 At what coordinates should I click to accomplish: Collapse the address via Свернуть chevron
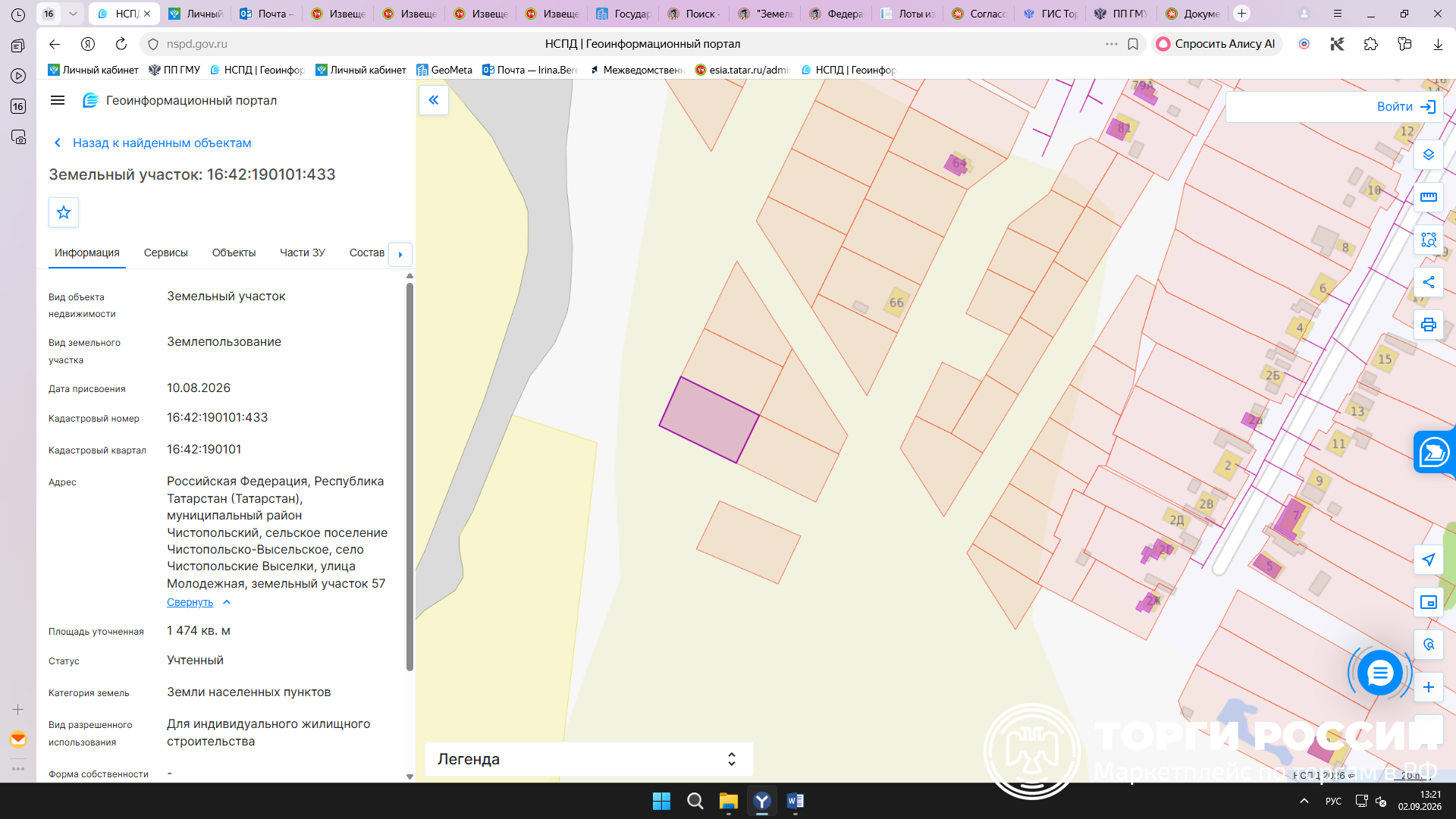tap(227, 602)
